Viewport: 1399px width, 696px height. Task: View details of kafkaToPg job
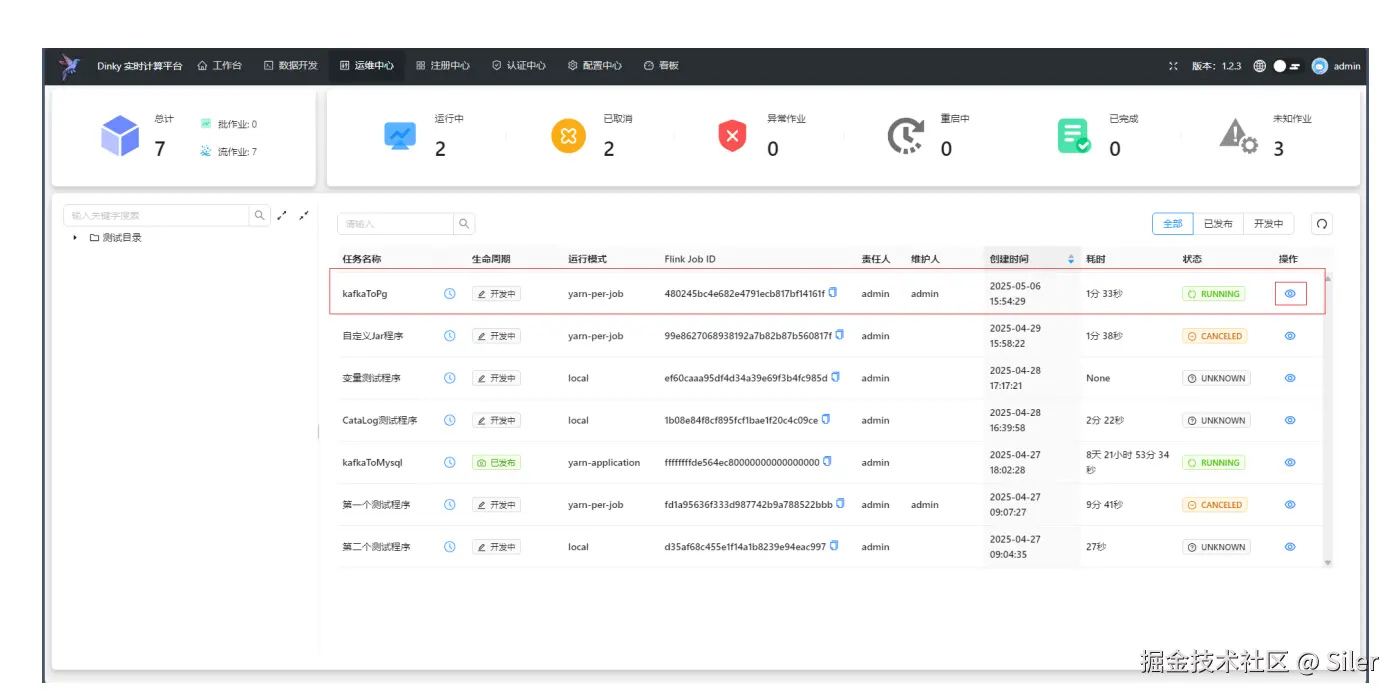(1290, 294)
